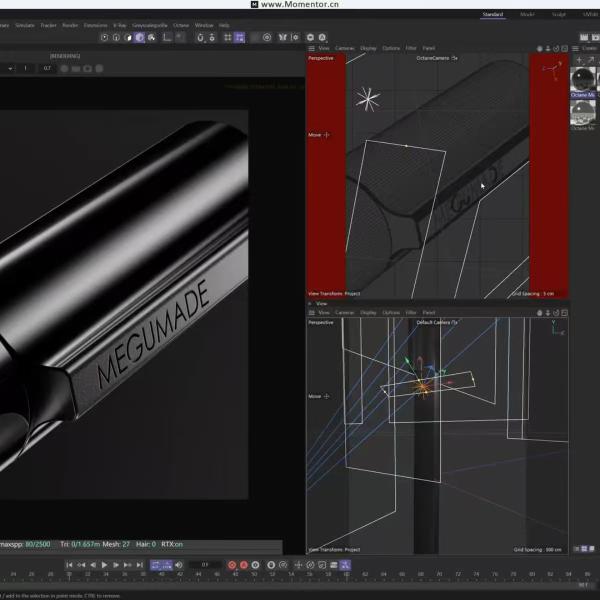Open the Render menu
The height and width of the screenshot is (600, 600).
point(70,25)
